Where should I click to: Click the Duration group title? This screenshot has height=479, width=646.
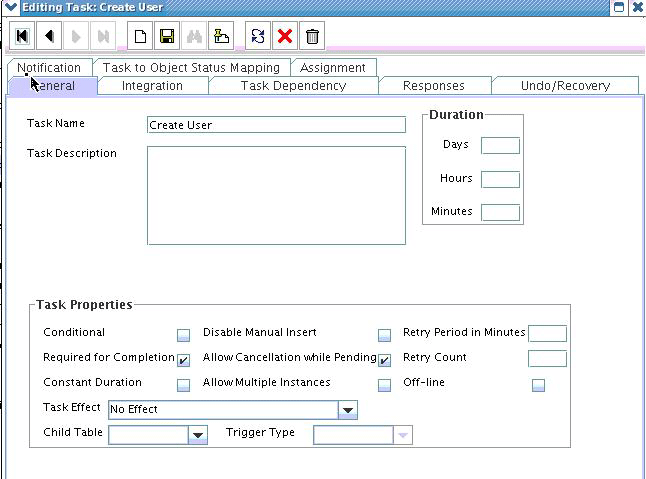[x=456, y=115]
